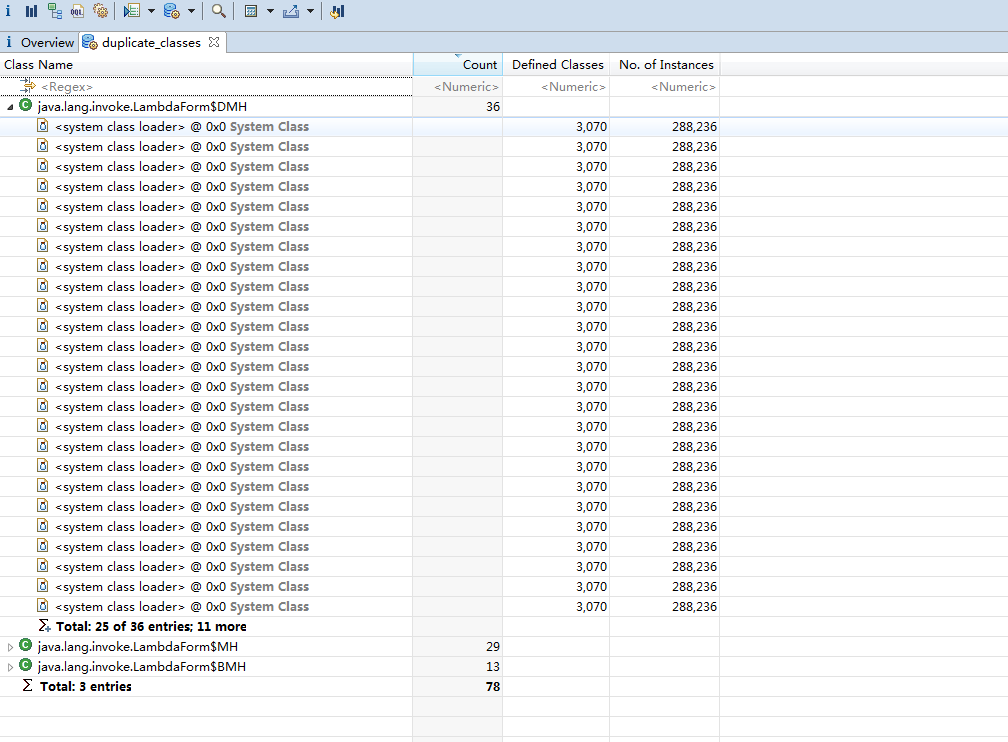Click the compare to another heap dump icon

338,11
